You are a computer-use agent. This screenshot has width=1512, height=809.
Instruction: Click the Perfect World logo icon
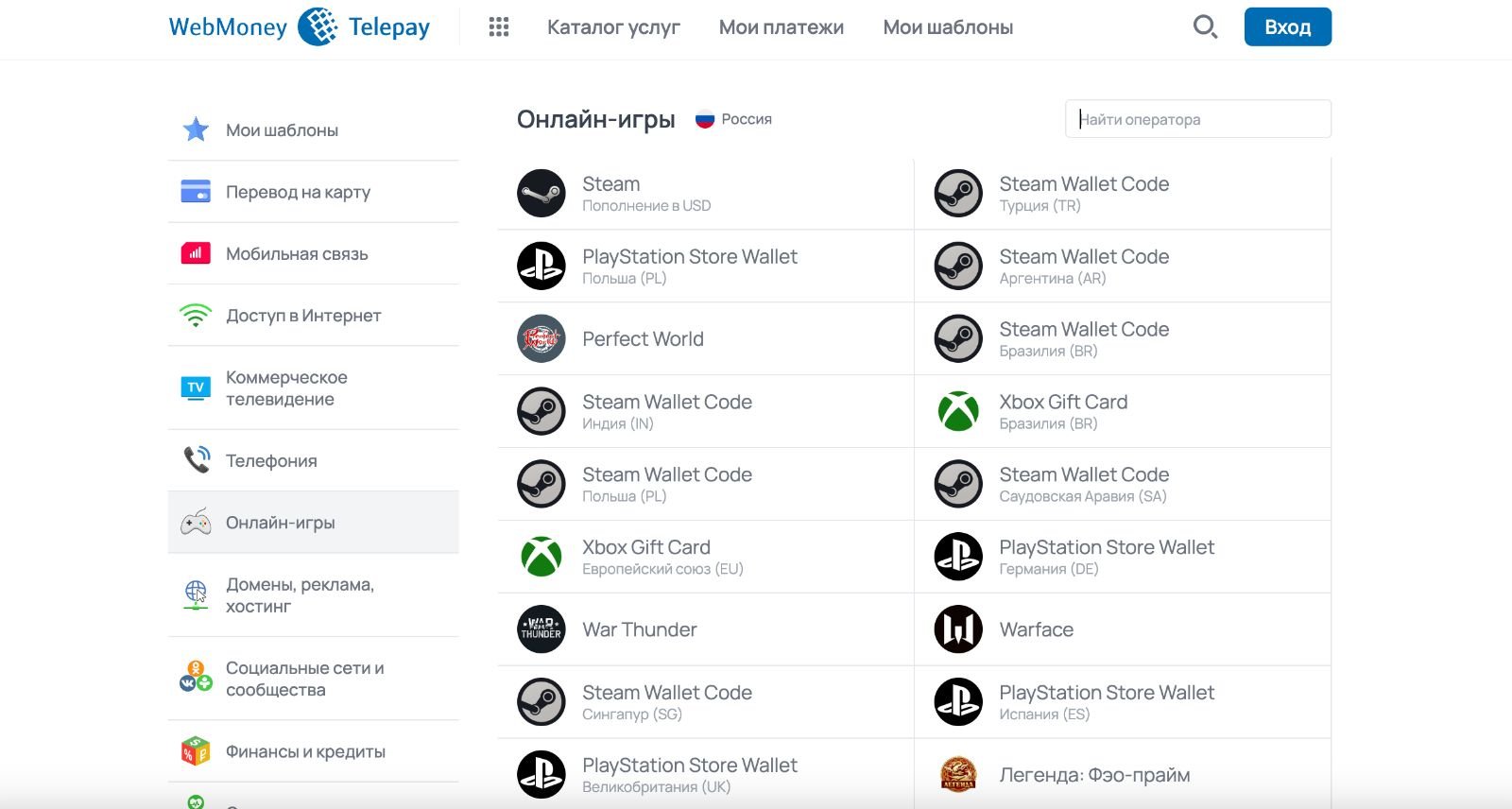(541, 338)
